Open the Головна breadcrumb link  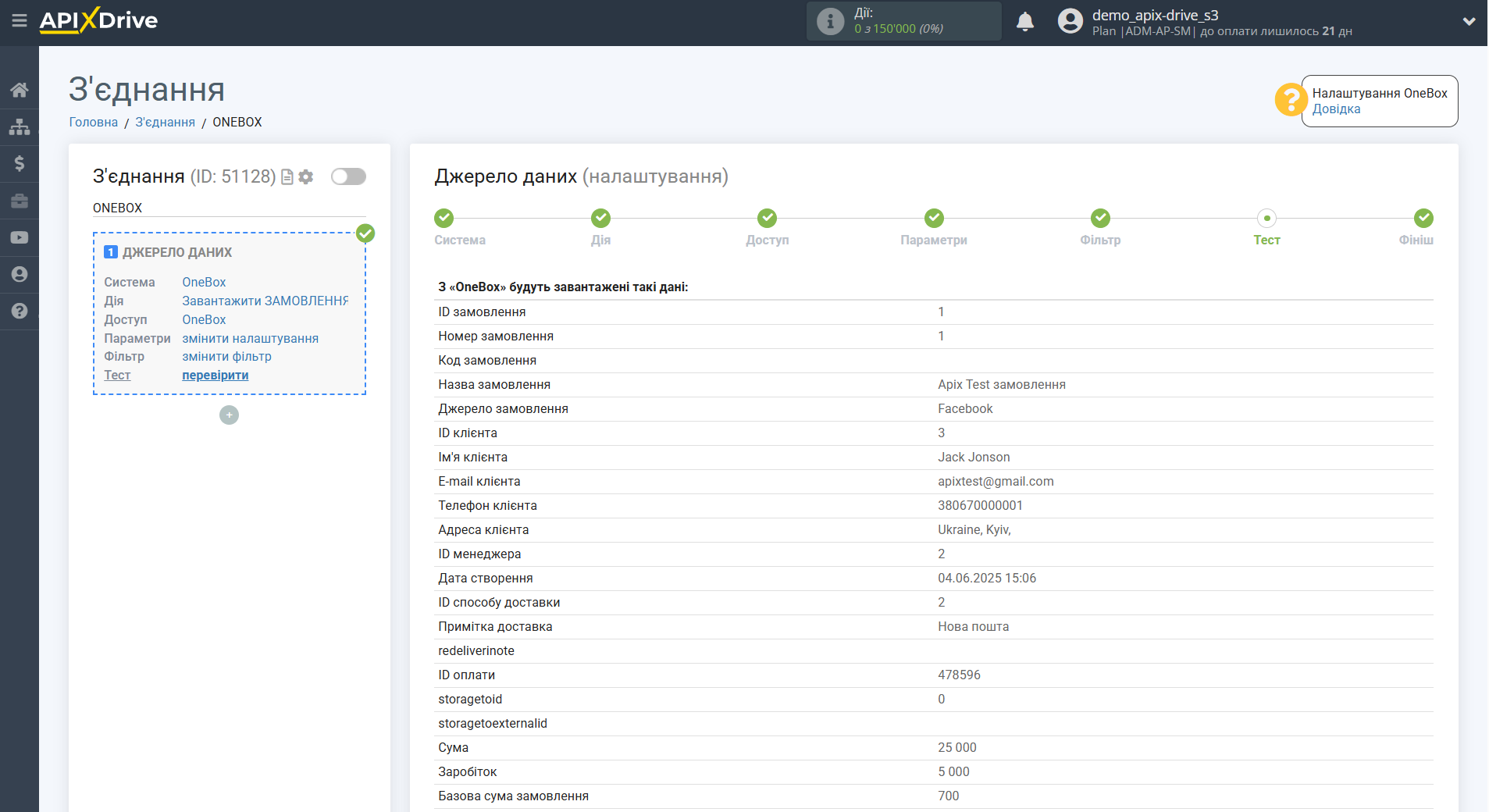[94, 122]
